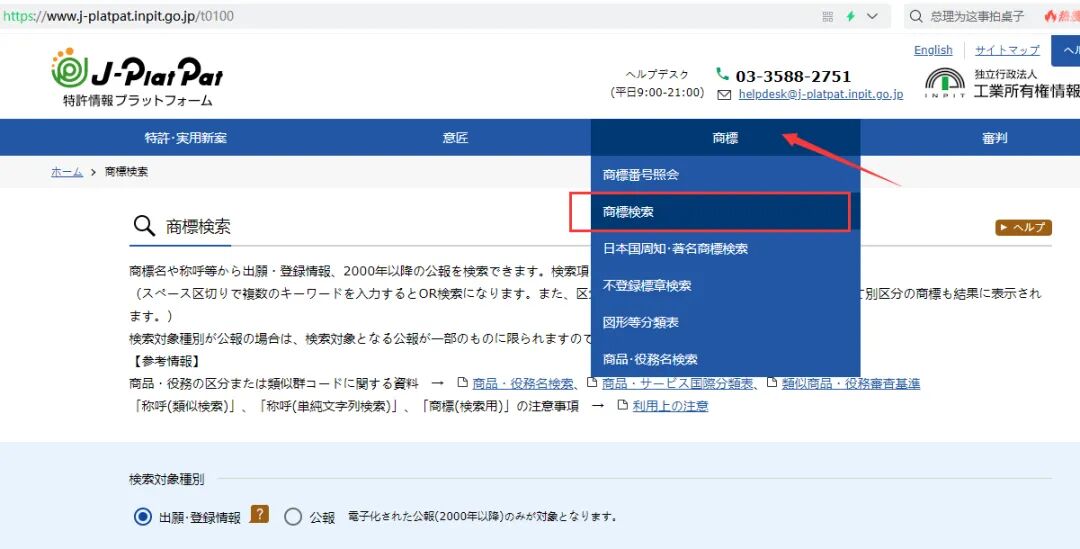
Task: Click the ヘルプデスク label
Action: tap(657, 74)
